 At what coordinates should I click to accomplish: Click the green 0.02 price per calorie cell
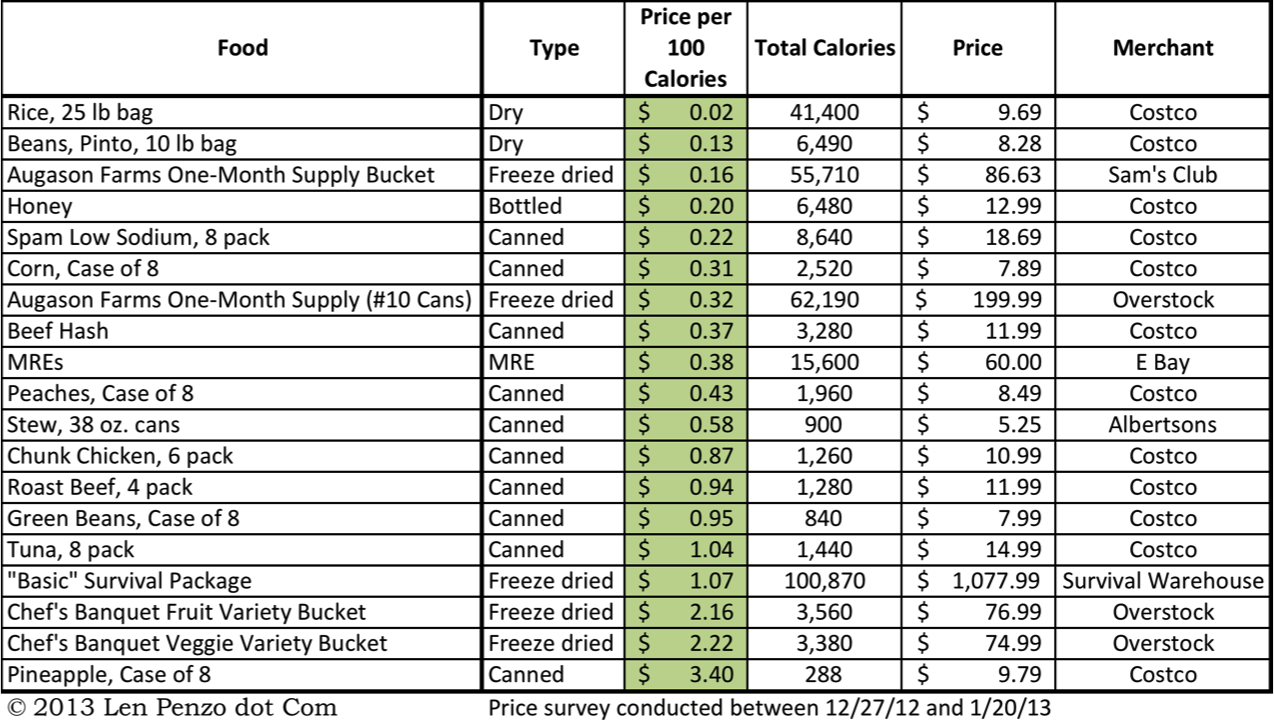point(686,113)
